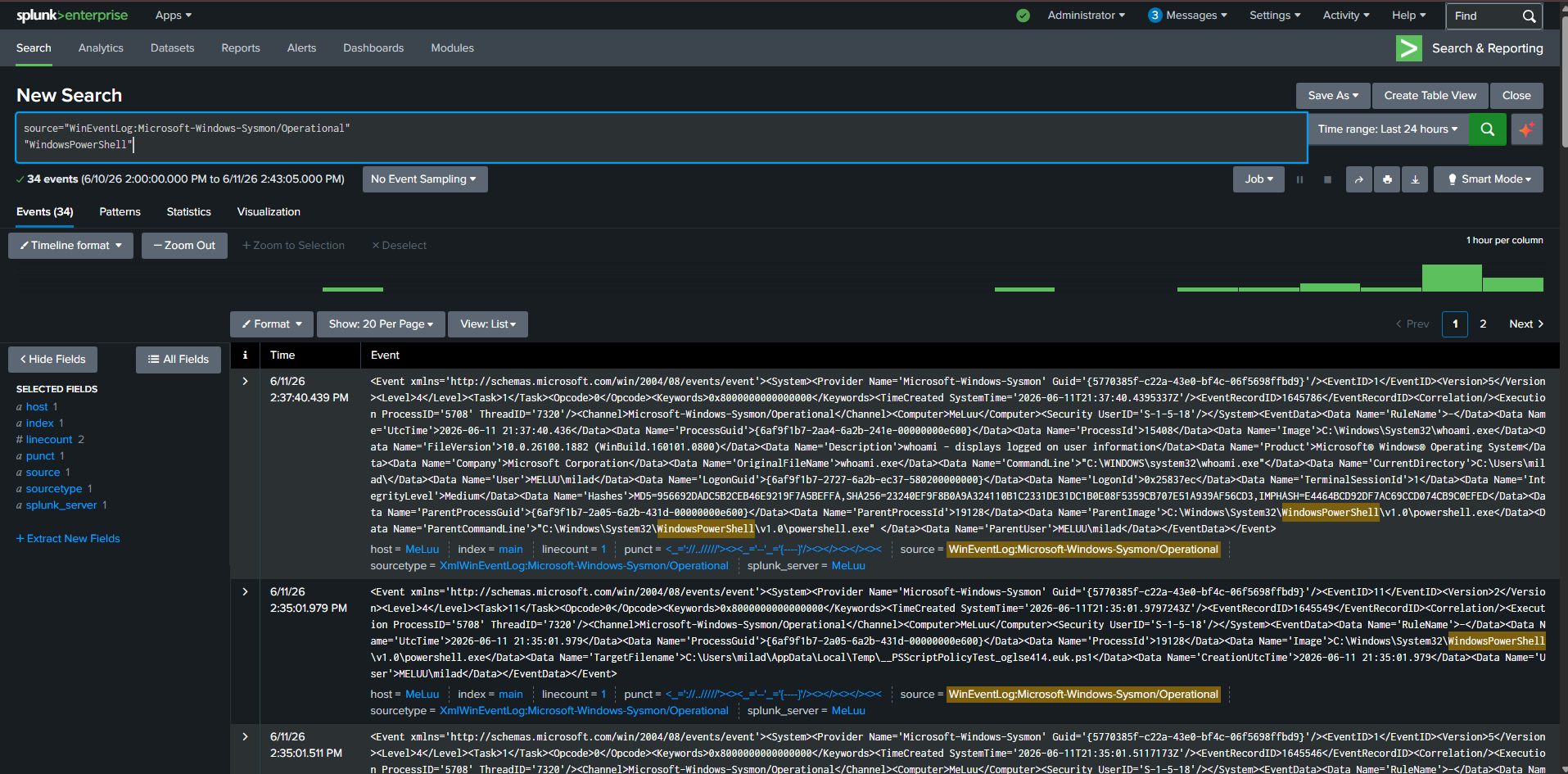Click the info column header icon
This screenshot has width=1568, height=774.
click(245, 355)
